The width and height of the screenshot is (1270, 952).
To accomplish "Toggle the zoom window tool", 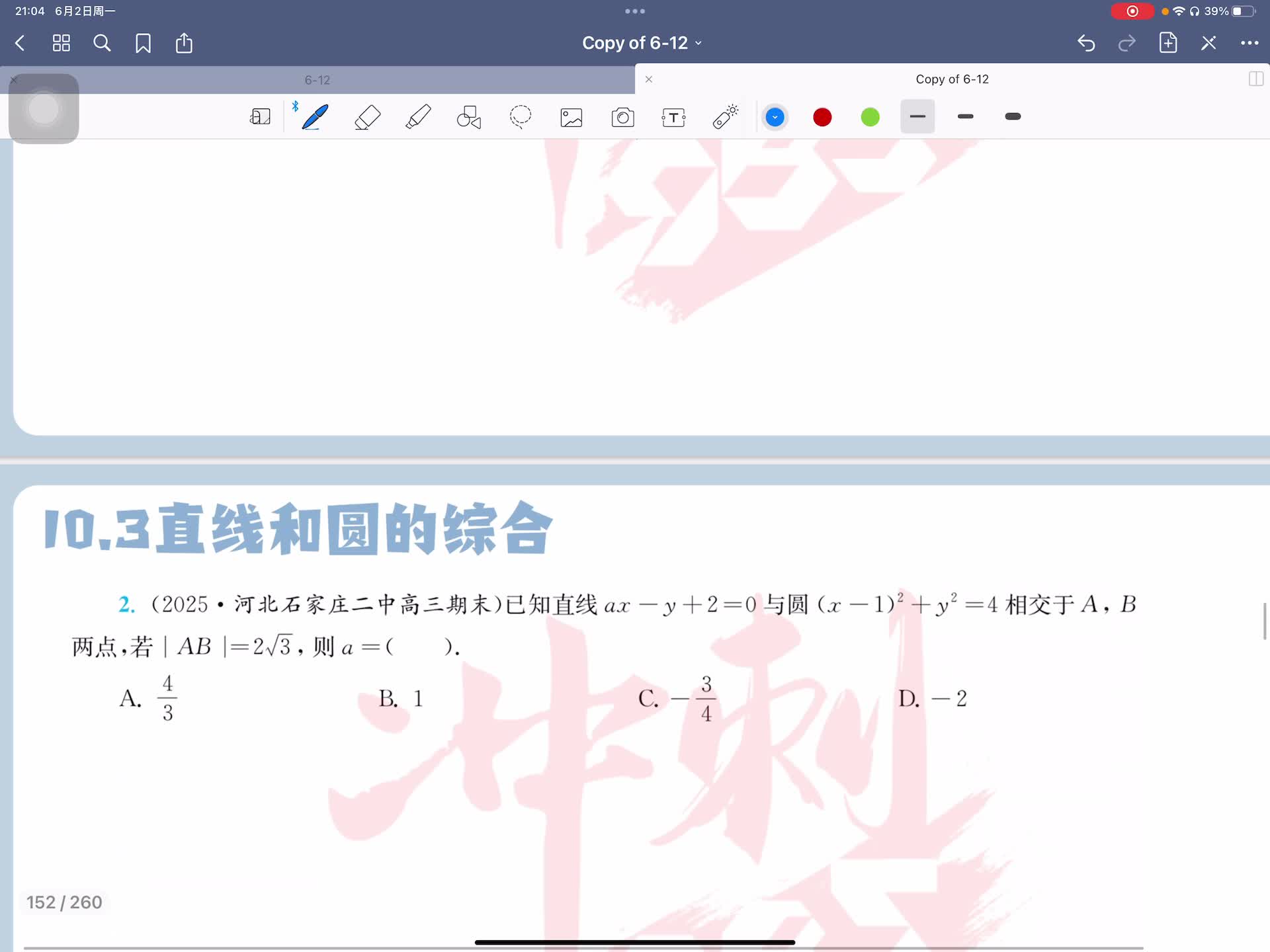I will 260,117.
